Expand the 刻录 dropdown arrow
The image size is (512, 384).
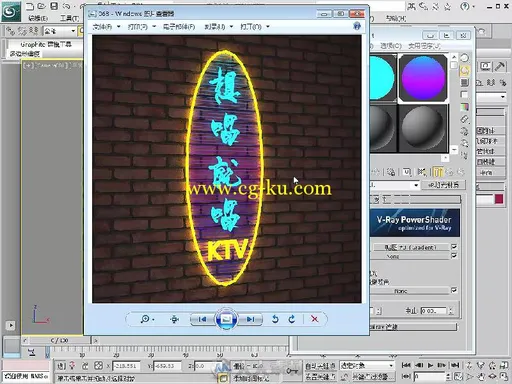coord(231,27)
